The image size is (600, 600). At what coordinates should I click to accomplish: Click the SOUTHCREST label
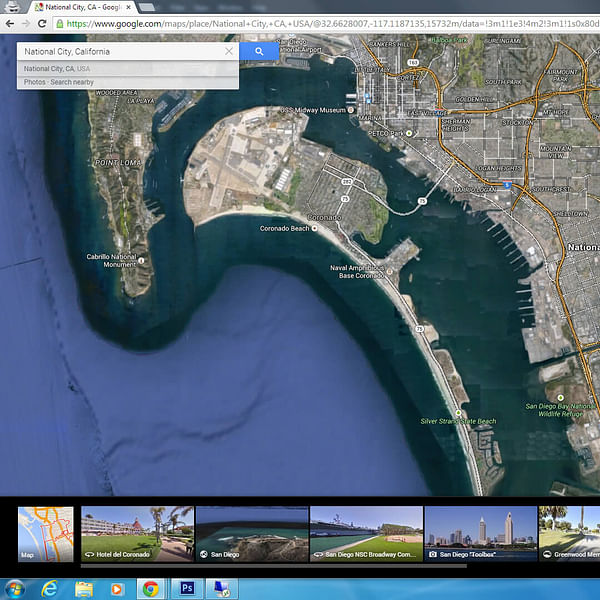click(551, 189)
